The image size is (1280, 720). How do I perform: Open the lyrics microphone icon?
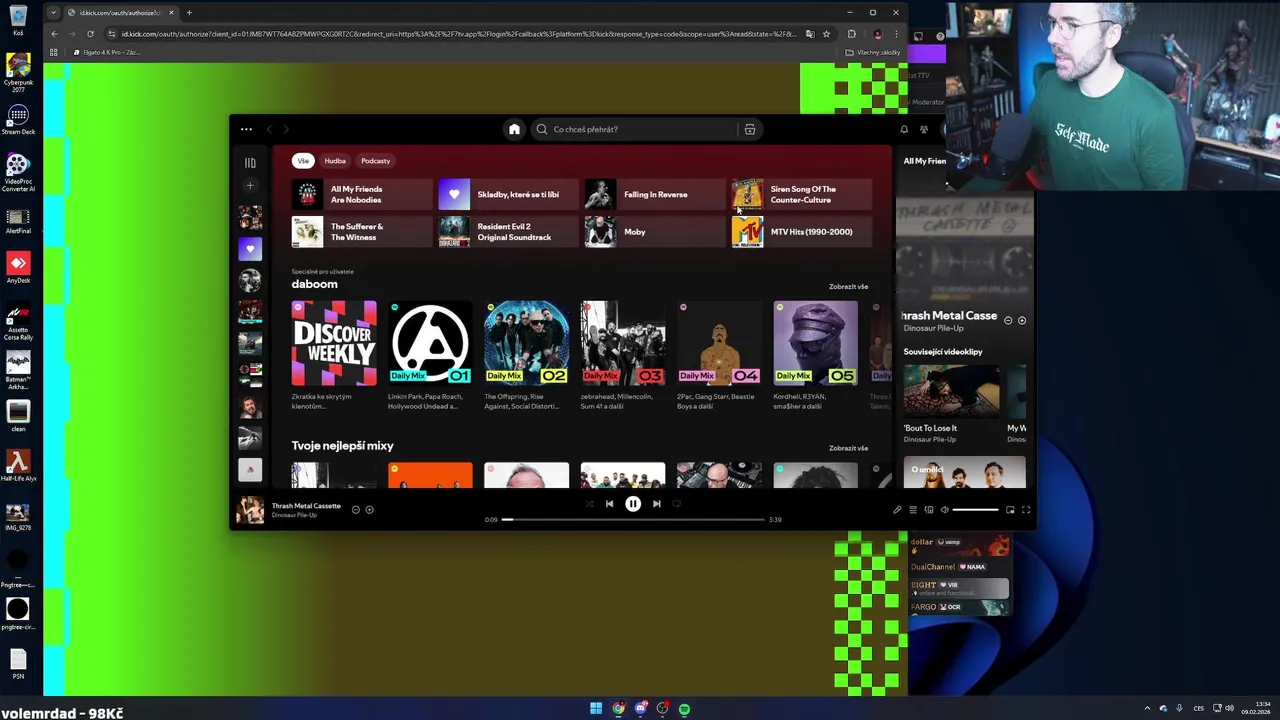(x=897, y=510)
